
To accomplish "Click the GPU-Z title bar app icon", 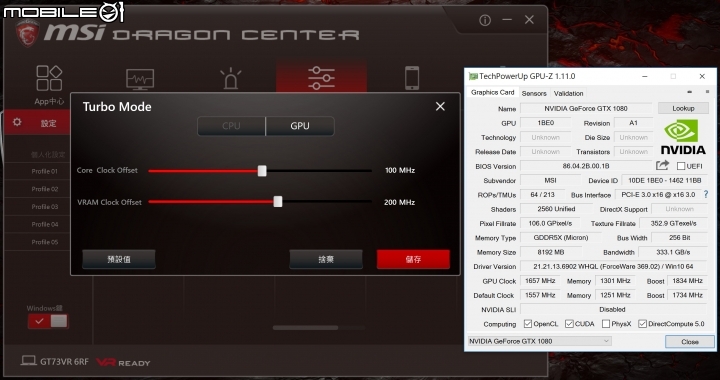I will coord(473,76).
